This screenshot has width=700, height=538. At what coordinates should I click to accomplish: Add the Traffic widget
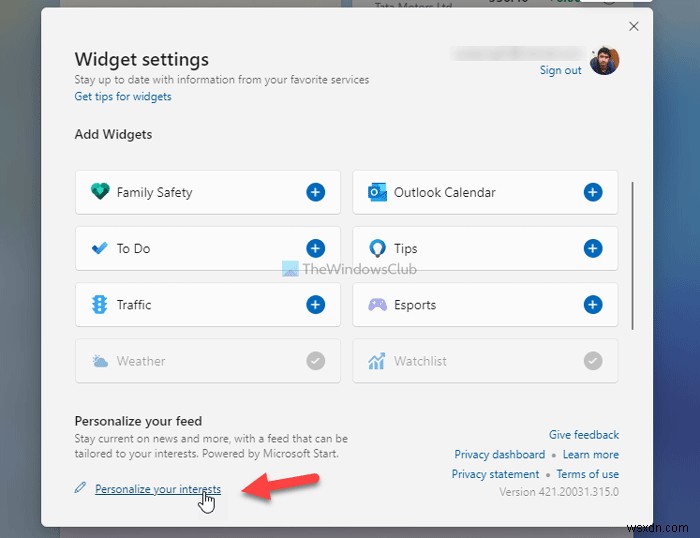click(x=316, y=305)
